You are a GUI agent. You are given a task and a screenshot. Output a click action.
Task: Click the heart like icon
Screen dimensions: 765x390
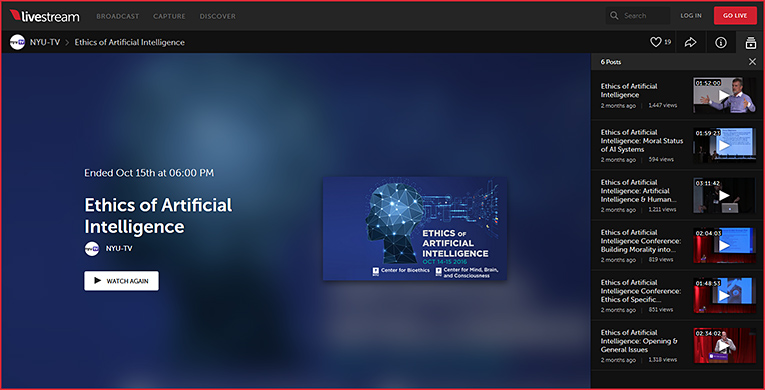click(656, 42)
